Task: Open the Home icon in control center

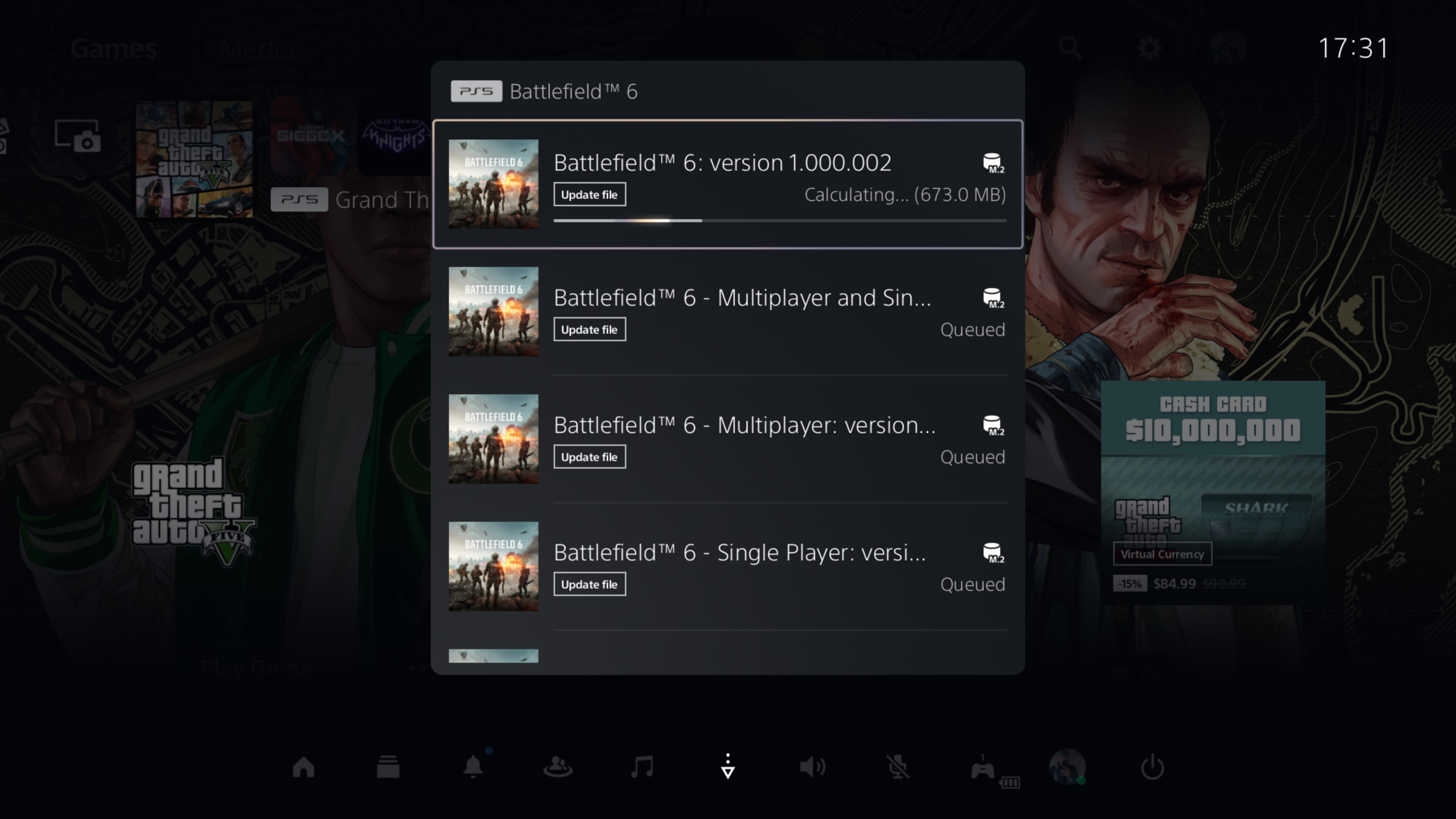Action: 303,767
